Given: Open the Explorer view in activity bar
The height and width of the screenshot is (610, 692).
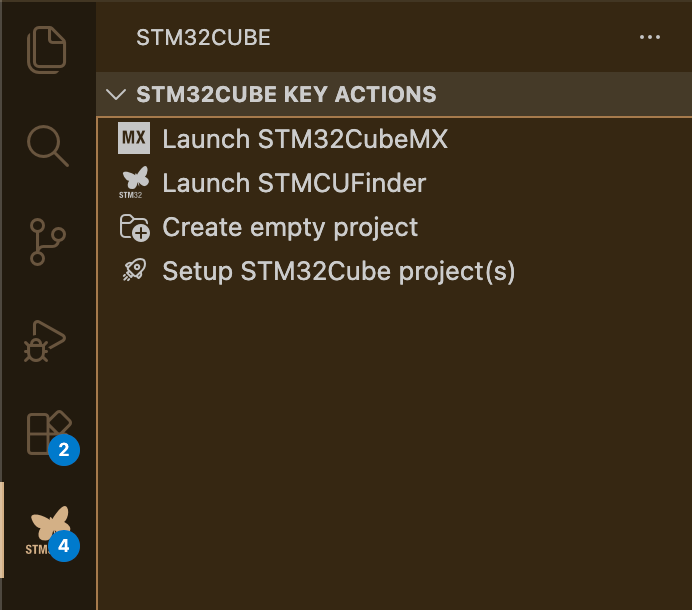Looking at the screenshot, I should pyautogui.click(x=48, y=50).
